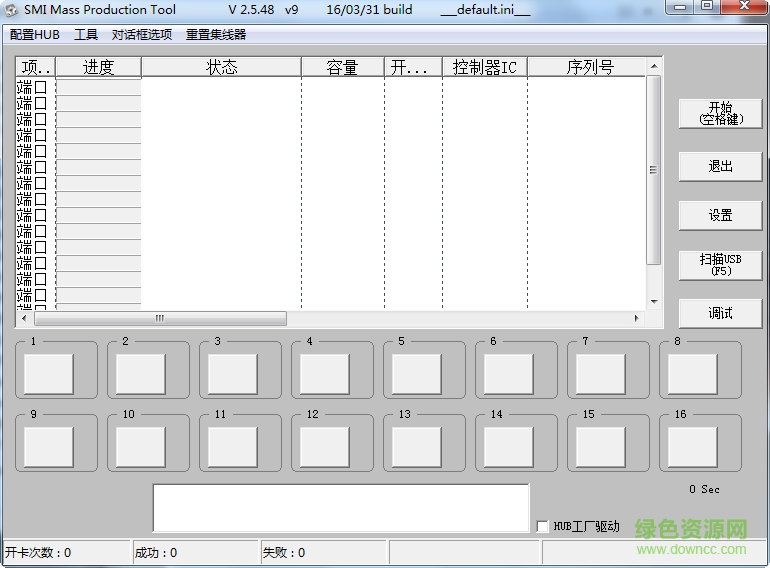Click the truncated 项.. column header
This screenshot has width=770, height=568.
(36, 67)
